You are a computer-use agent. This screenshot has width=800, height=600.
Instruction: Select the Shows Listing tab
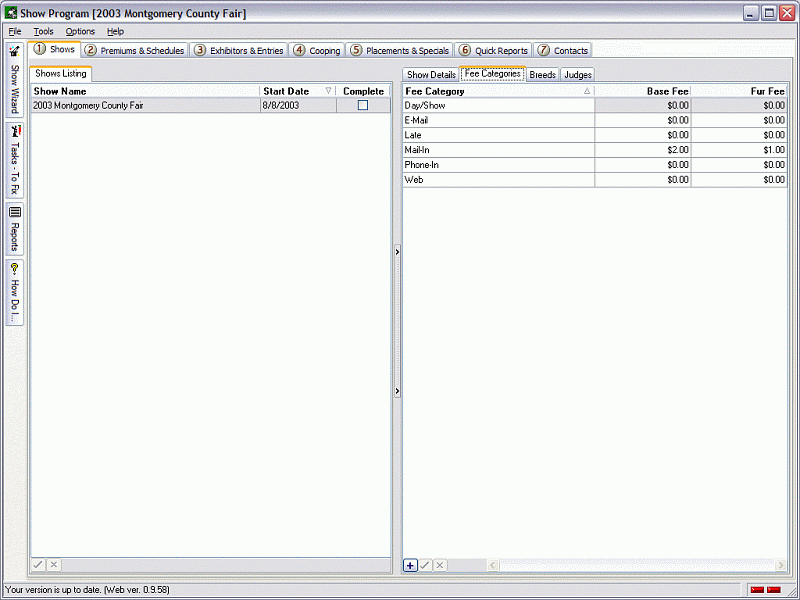61,73
